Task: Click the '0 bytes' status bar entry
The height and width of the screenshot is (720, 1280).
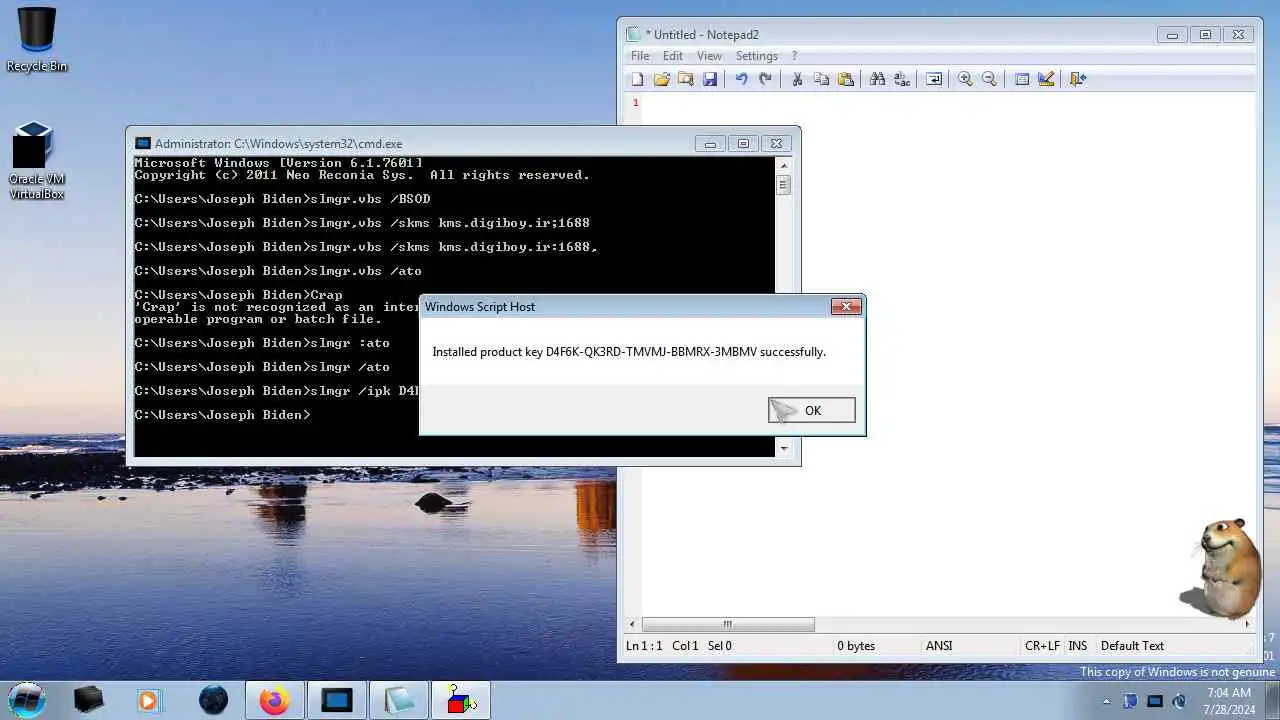Action: (x=856, y=646)
